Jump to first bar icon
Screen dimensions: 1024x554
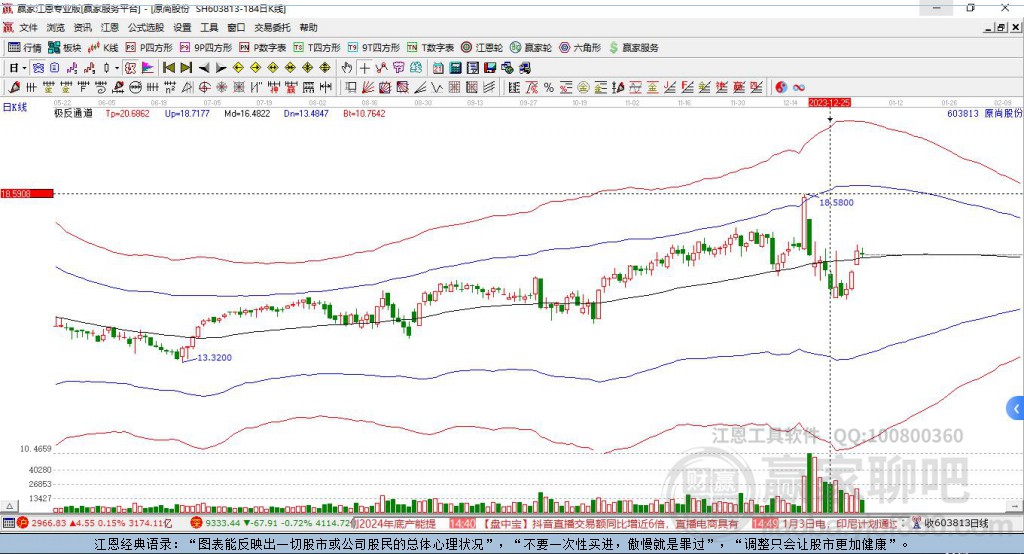pyautogui.click(x=168, y=68)
